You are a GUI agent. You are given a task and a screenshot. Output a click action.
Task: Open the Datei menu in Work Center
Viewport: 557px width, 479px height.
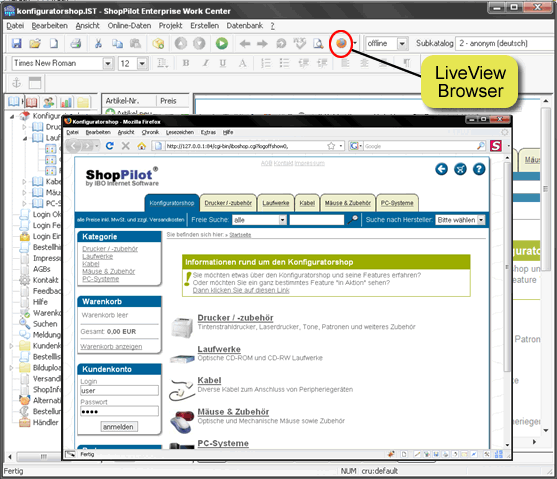[x=15, y=26]
